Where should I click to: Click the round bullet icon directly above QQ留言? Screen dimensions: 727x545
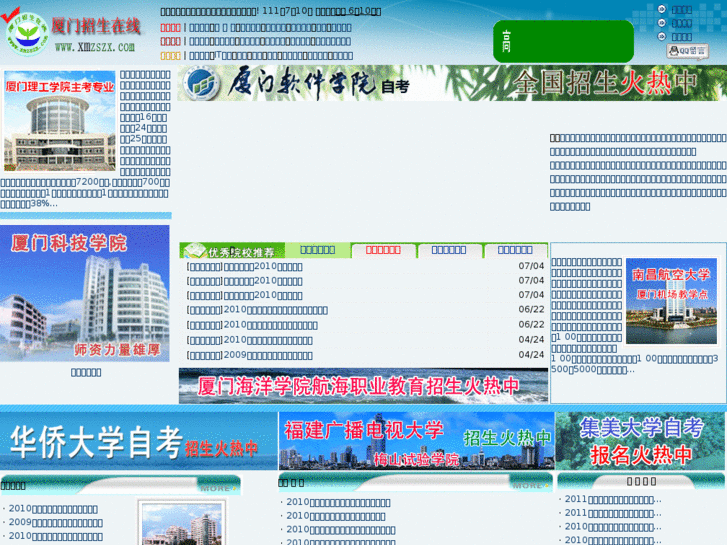coord(662,36)
